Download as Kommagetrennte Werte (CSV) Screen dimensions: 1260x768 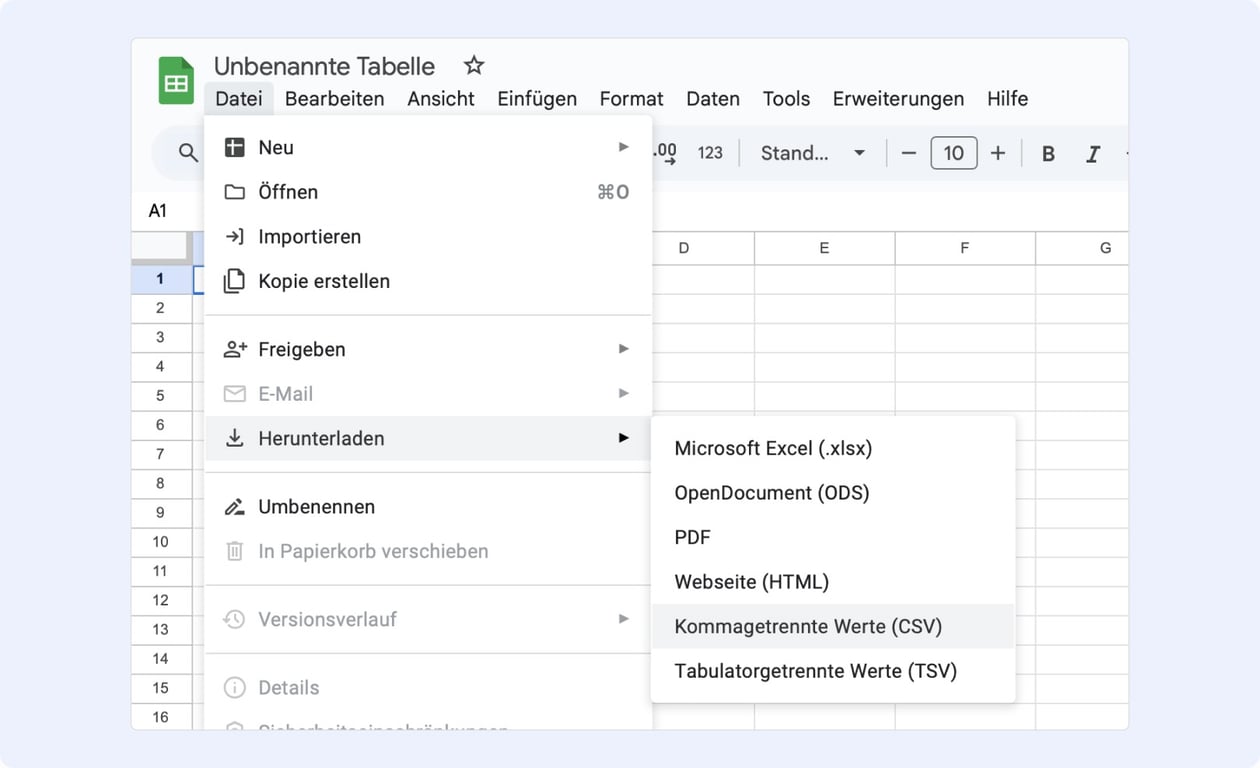(x=832, y=626)
